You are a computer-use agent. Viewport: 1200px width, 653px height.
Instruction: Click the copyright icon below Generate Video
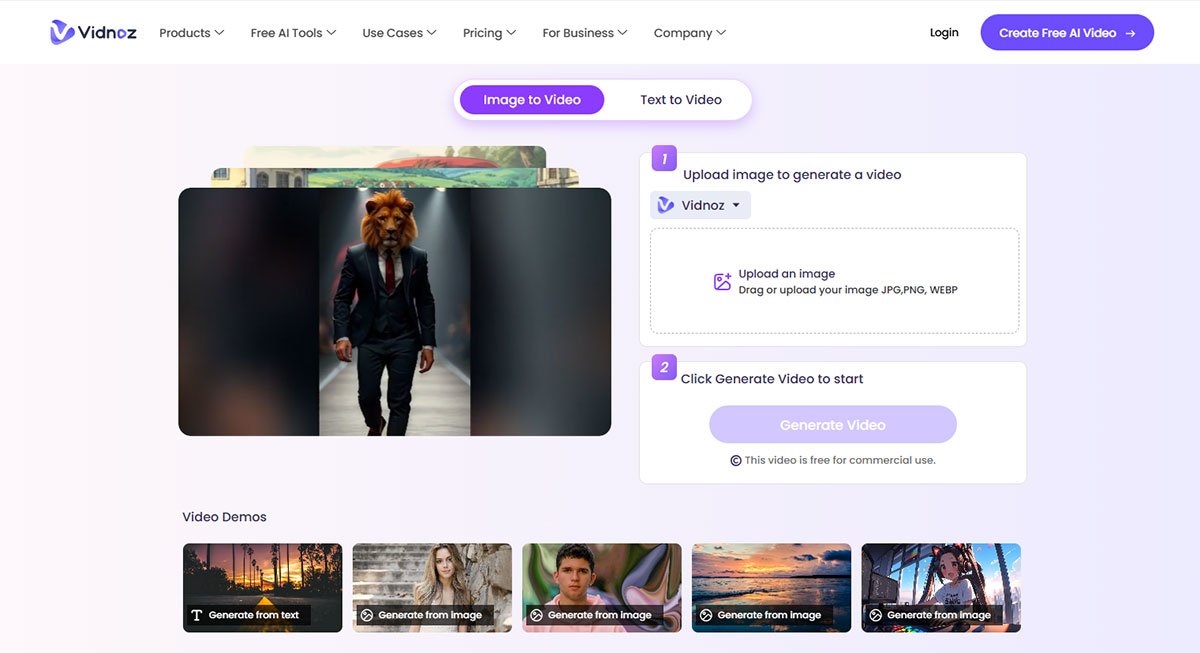736,461
